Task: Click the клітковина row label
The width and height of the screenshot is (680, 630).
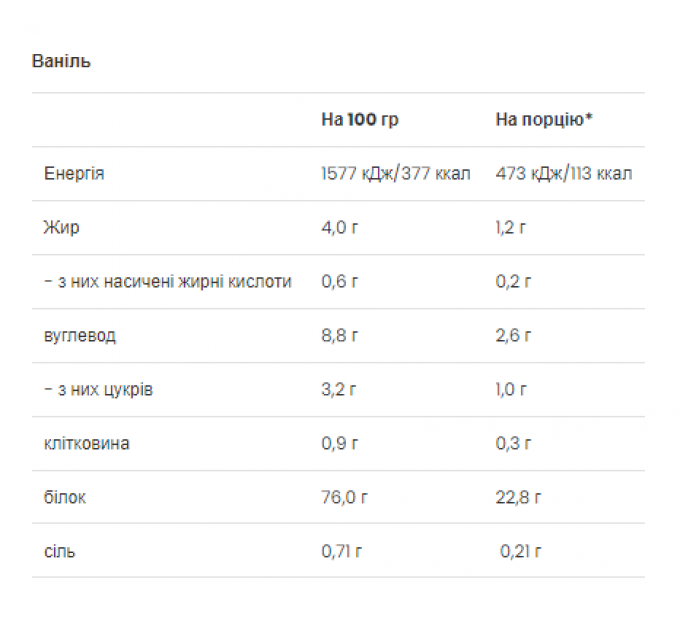Action: 87,444
